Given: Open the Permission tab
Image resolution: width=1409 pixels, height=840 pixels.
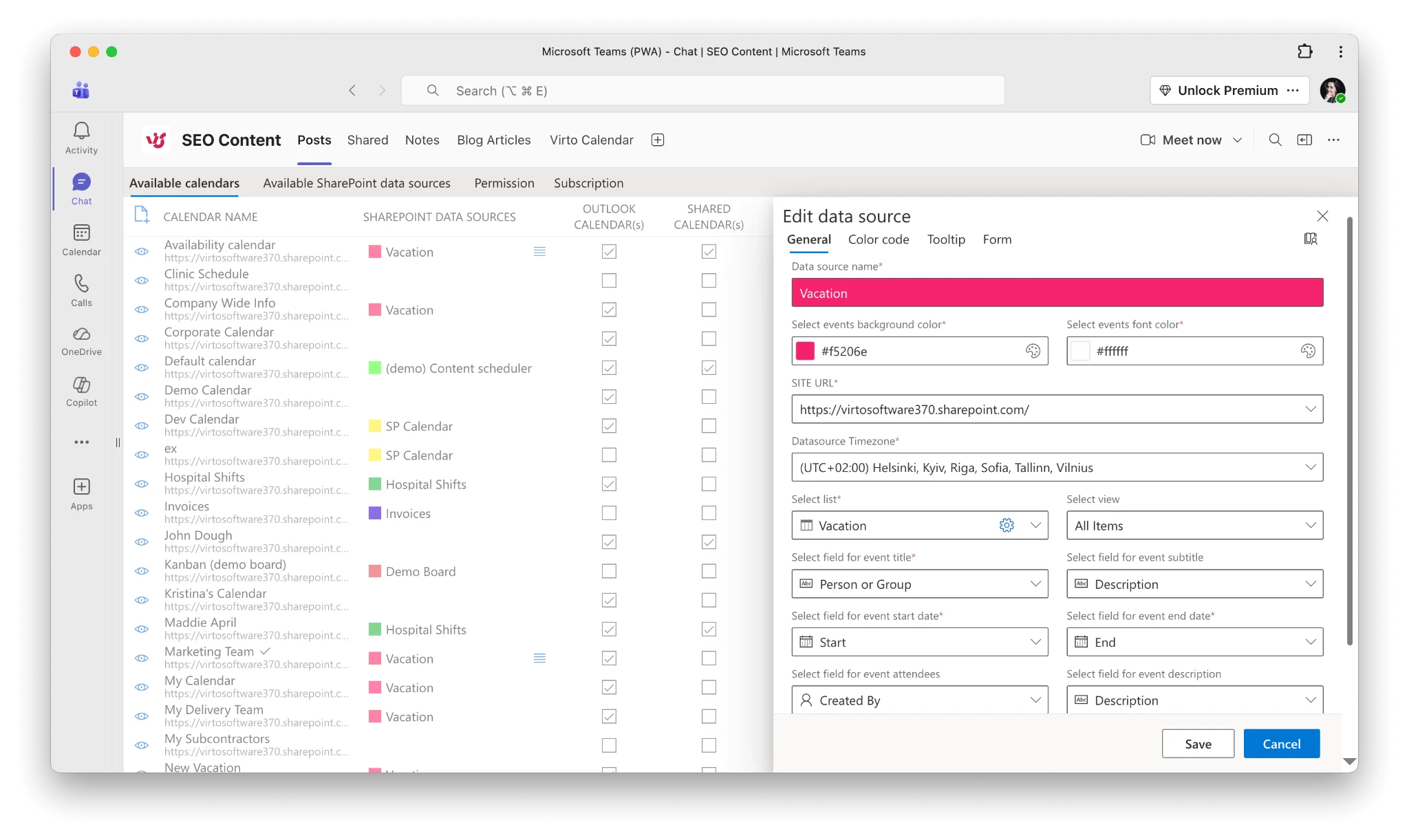Looking at the screenshot, I should [504, 183].
